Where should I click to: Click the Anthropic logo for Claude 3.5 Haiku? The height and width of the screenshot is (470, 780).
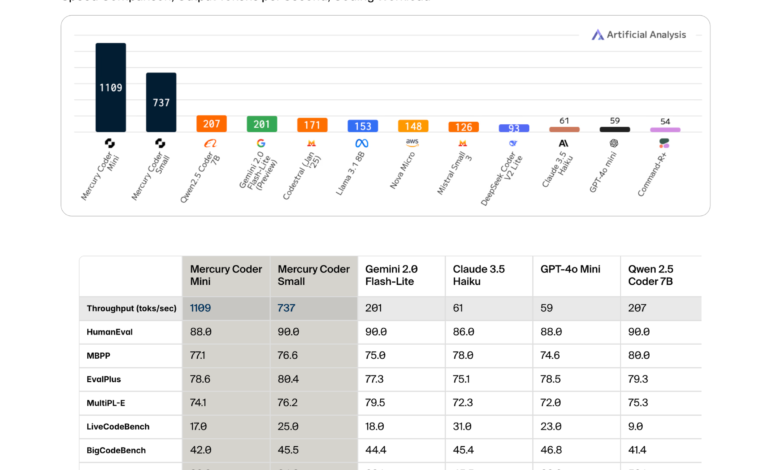pyautogui.click(x=564, y=143)
